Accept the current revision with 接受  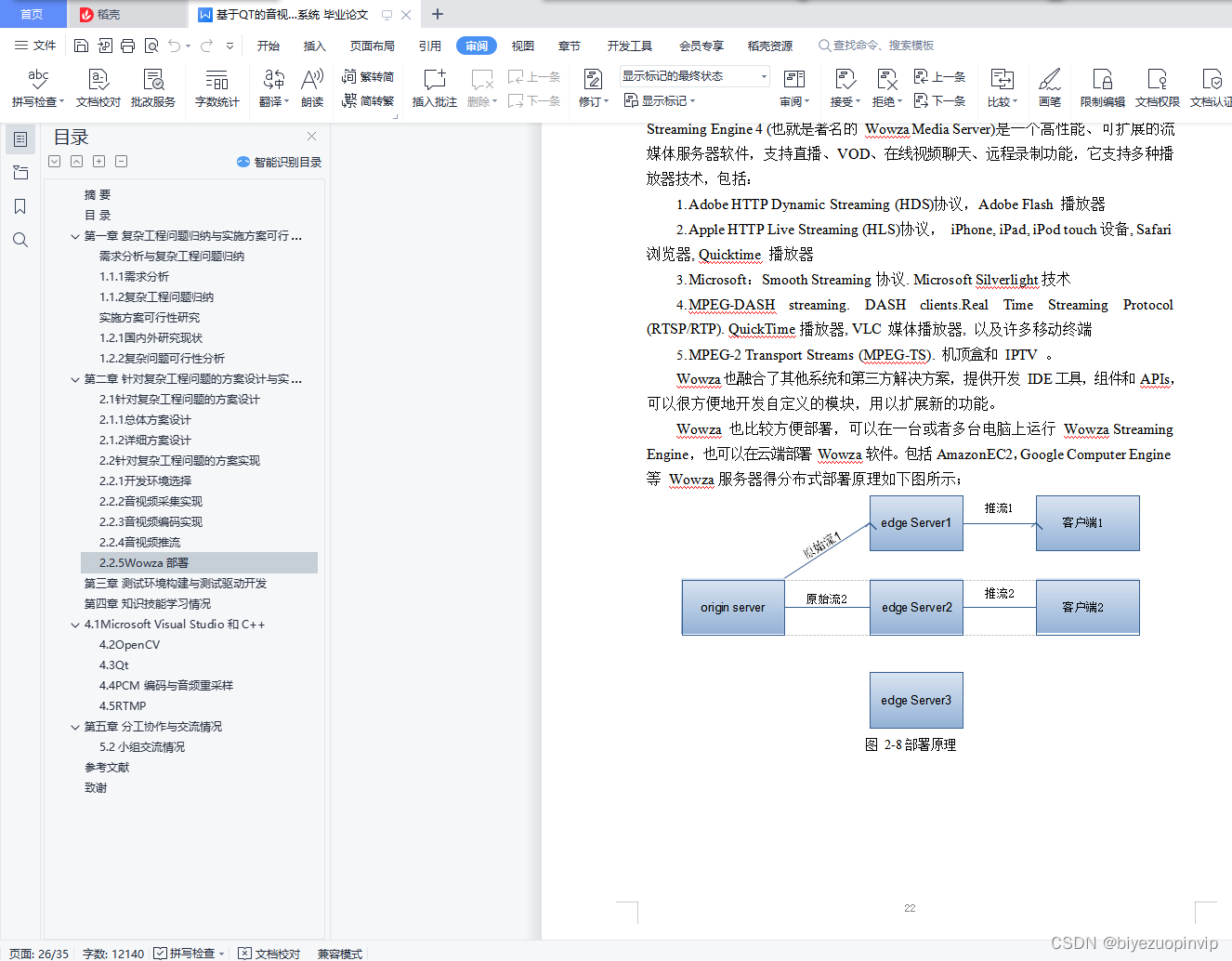pyautogui.click(x=841, y=87)
